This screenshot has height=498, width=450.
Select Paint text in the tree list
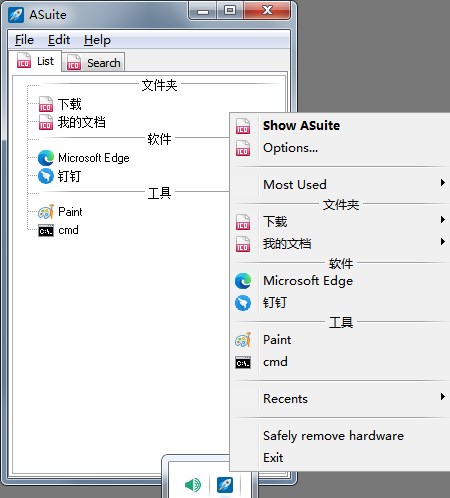(70, 212)
